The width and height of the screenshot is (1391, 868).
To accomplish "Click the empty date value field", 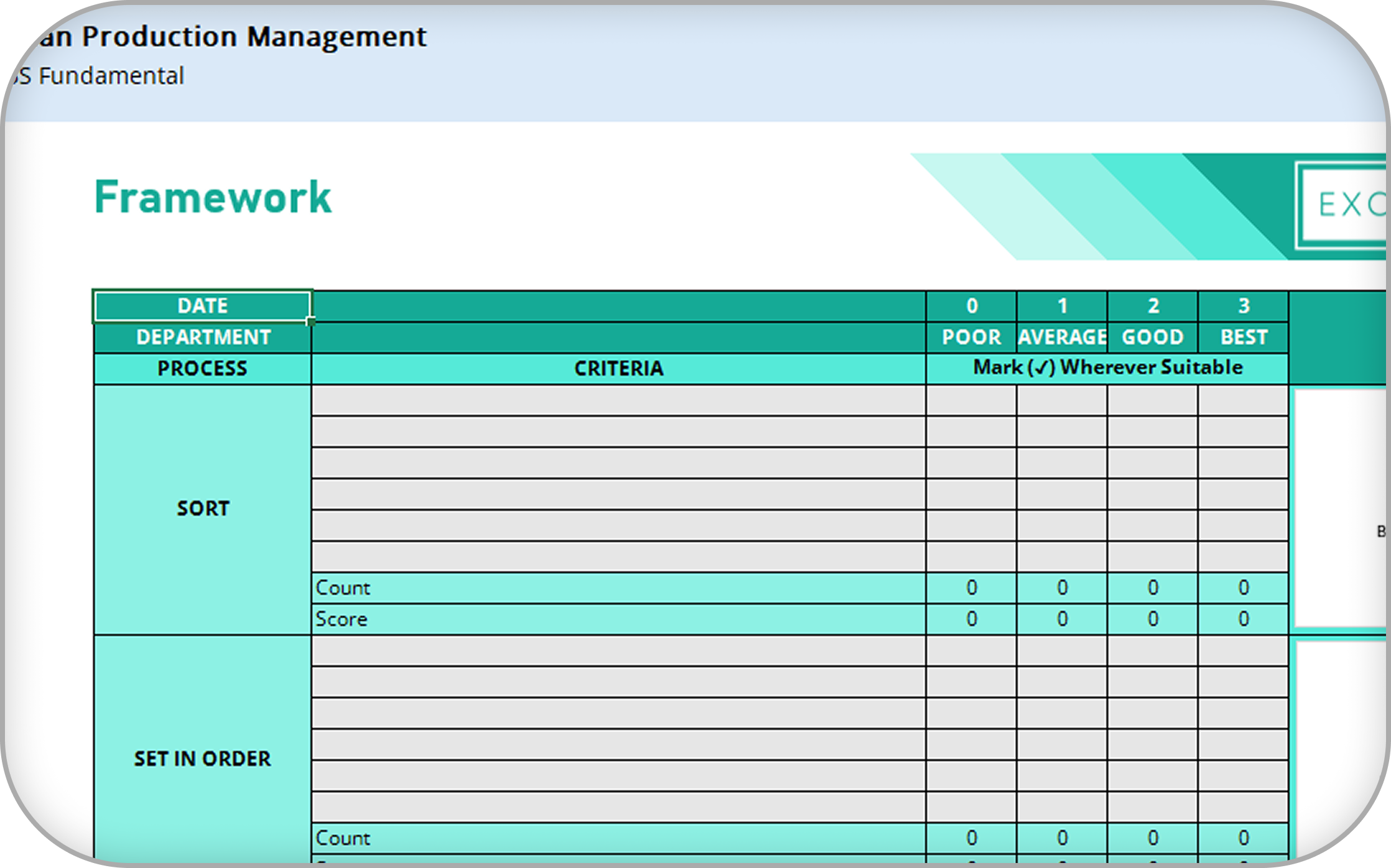I will point(618,306).
